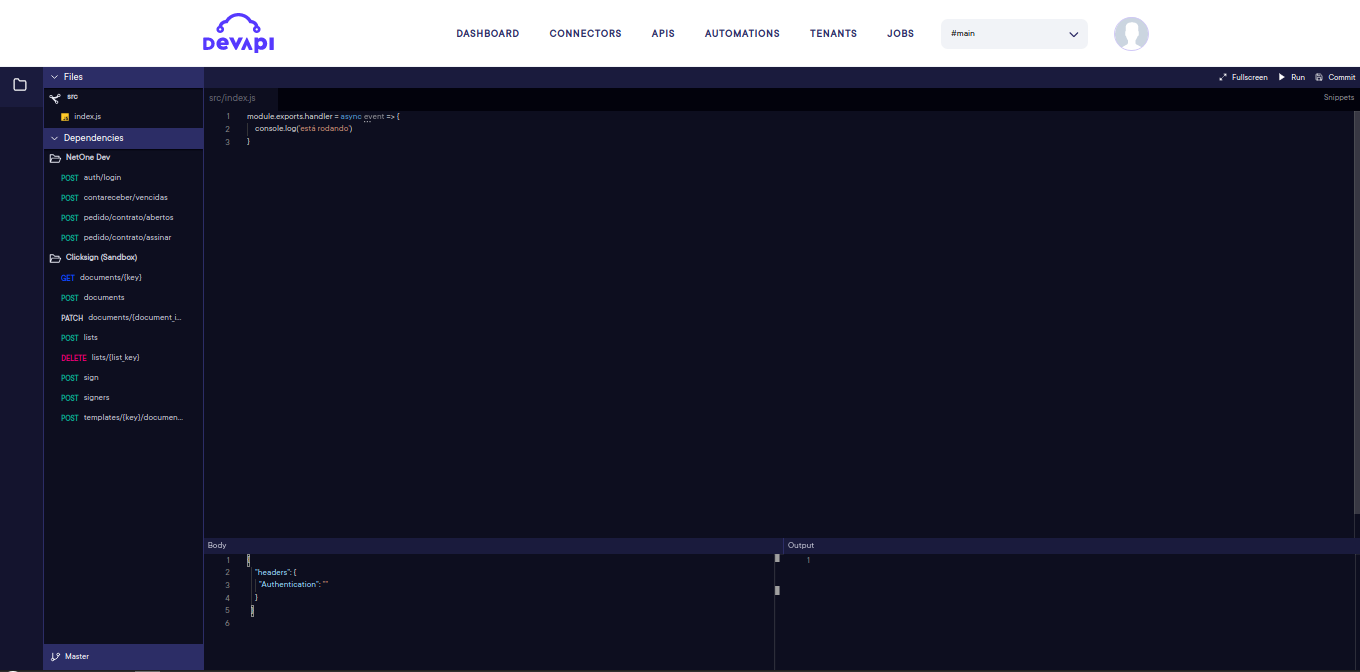1360x672 pixels.
Task: Click the folder explorer icon in left sidebar
Action: [20, 85]
